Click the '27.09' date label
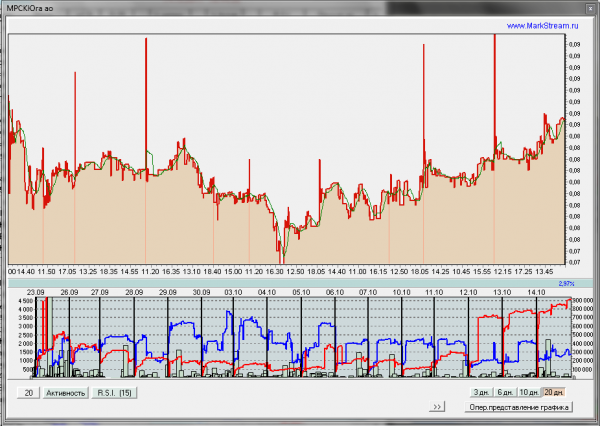Screen dimensions: 600x426 pos(99,292)
